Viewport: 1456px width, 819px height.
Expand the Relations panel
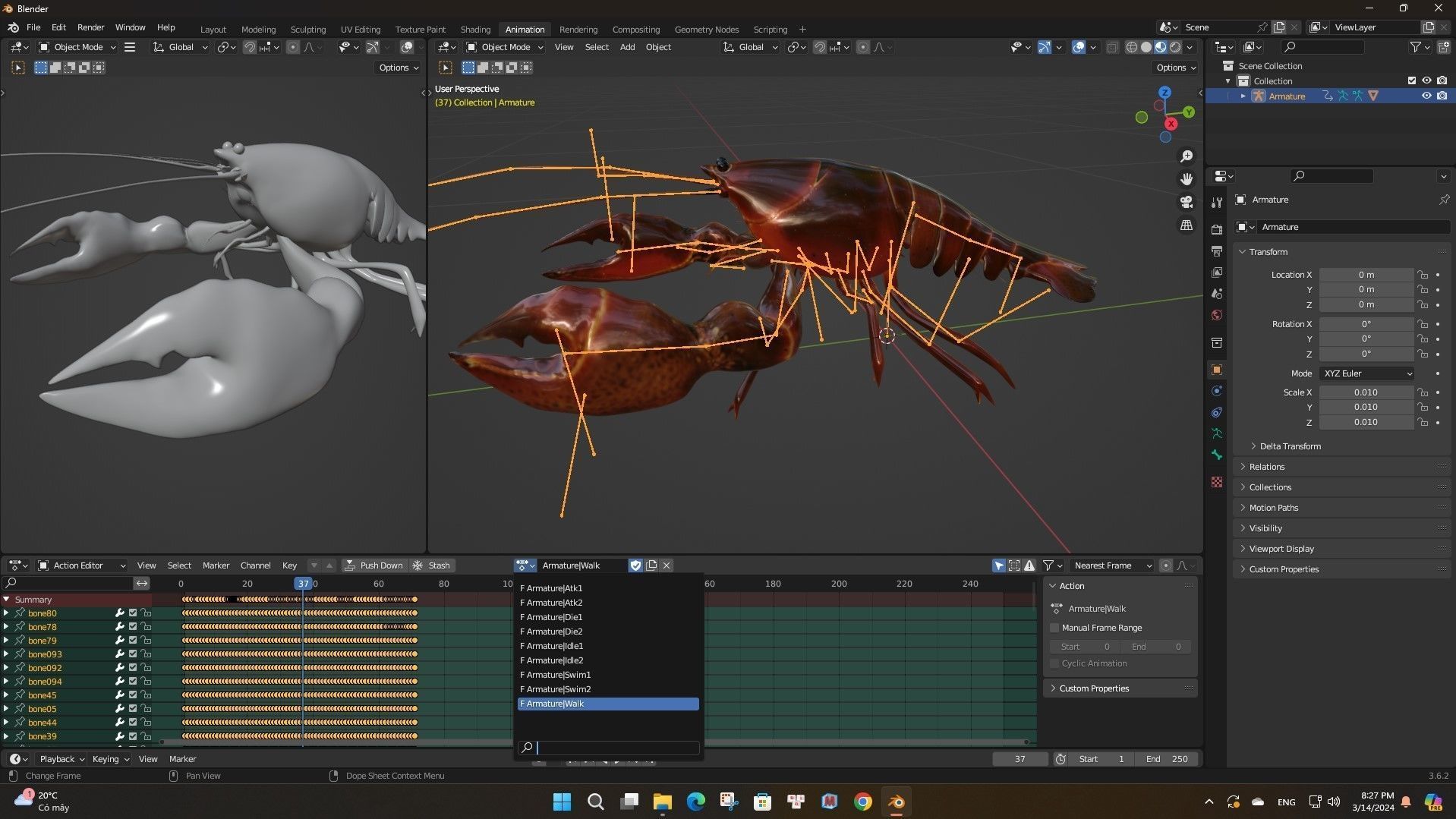(x=1342, y=467)
